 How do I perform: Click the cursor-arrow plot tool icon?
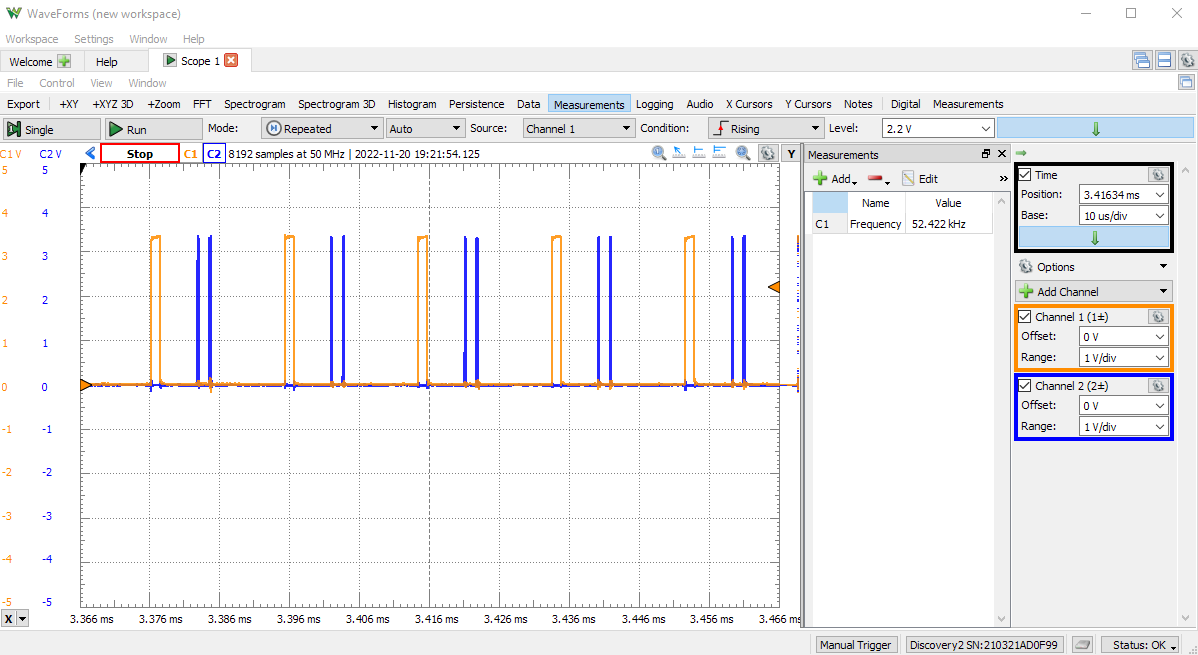click(x=678, y=153)
